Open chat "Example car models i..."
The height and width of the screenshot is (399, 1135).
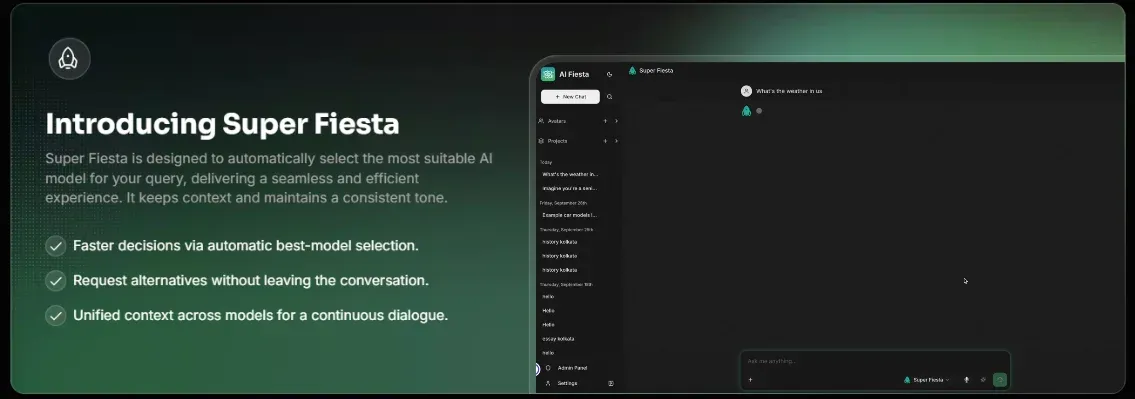pyautogui.click(x=570, y=215)
